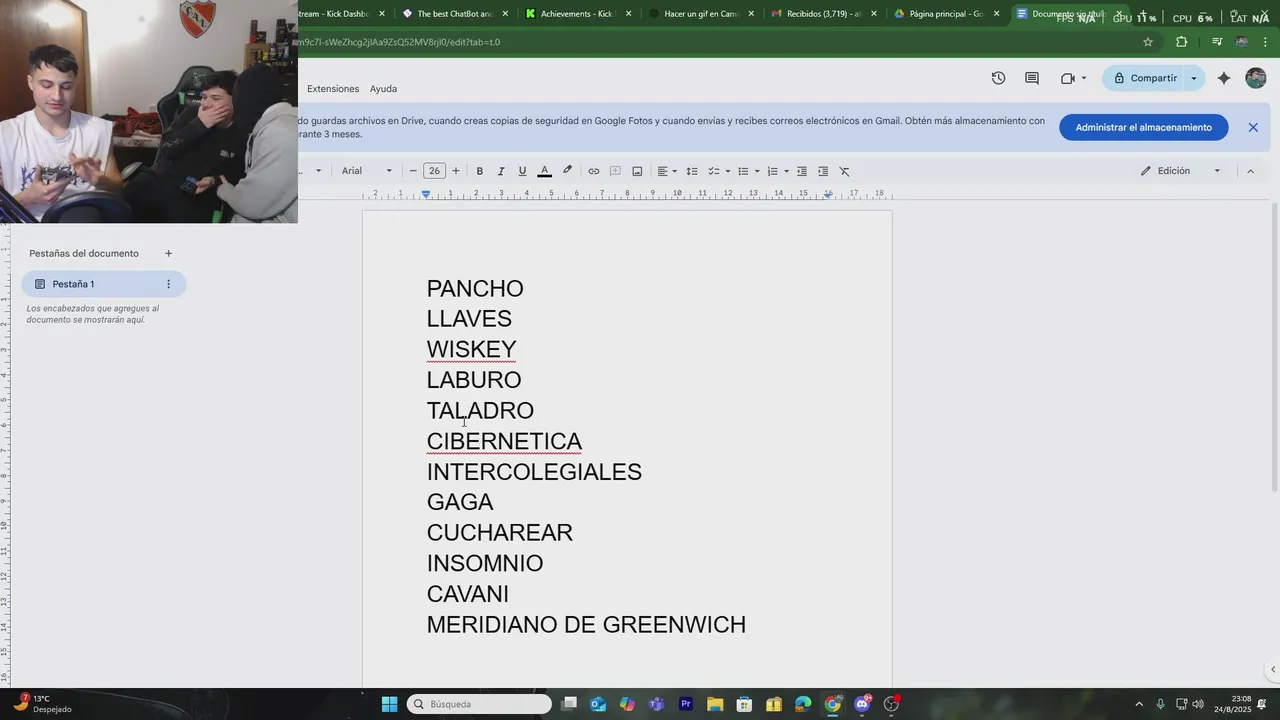Insert a link with the chain icon

593,171
